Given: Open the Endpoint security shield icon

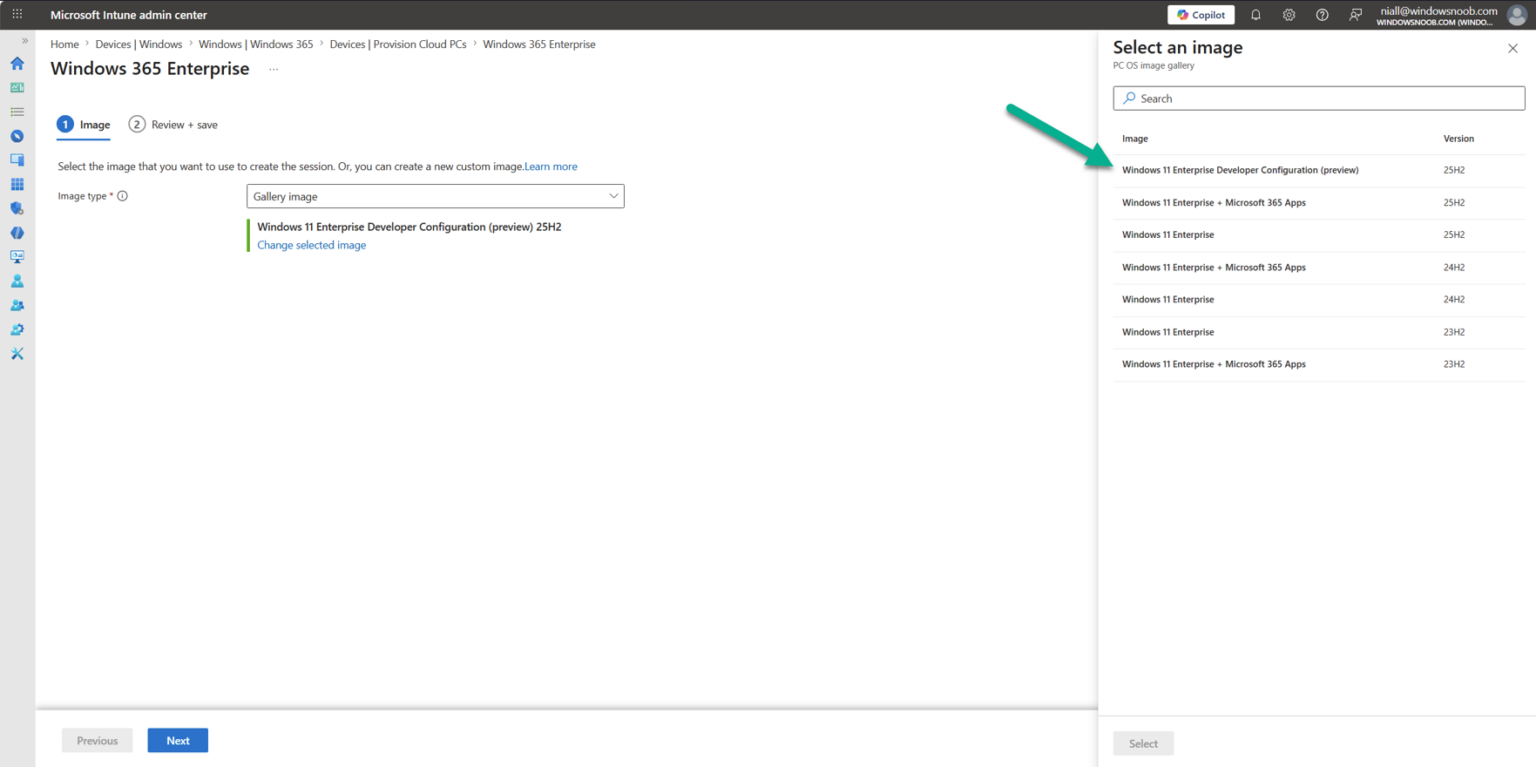Looking at the screenshot, I should tap(17, 209).
